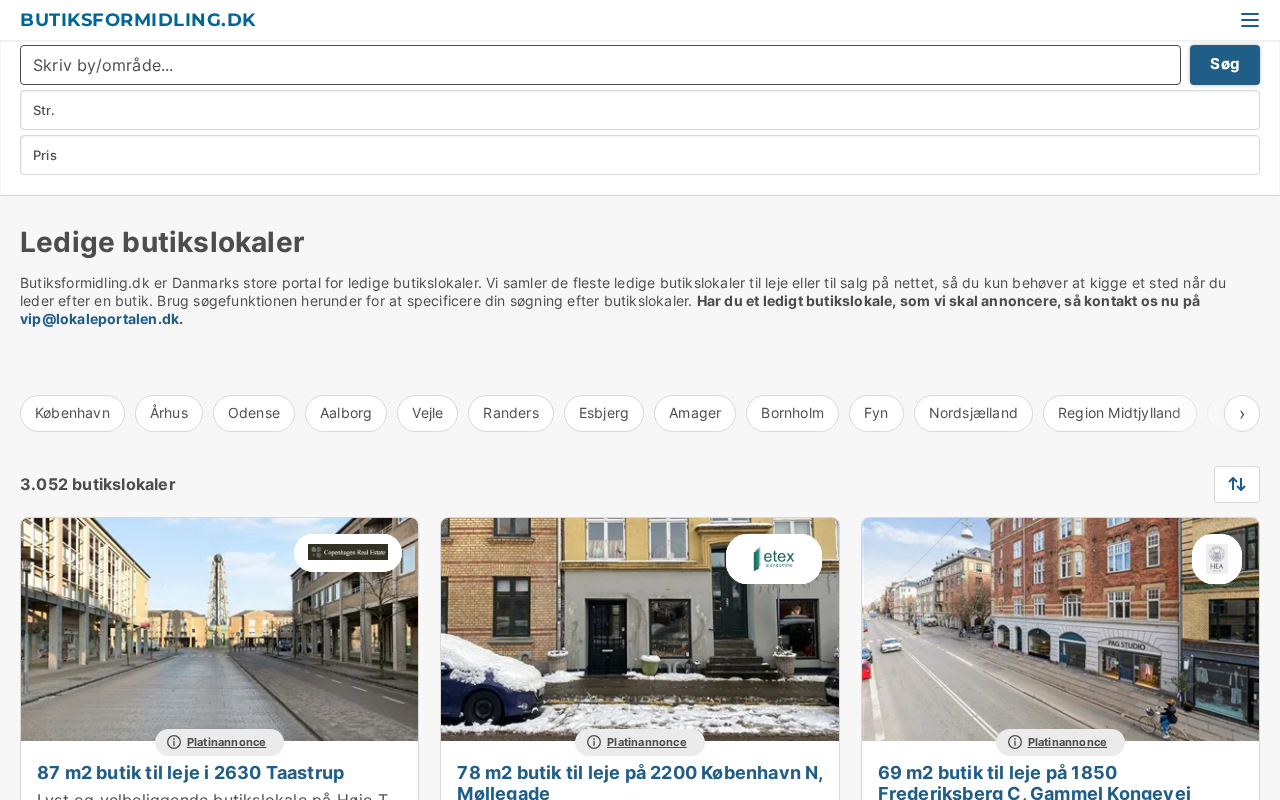Select the Vejle area chip

point(427,413)
